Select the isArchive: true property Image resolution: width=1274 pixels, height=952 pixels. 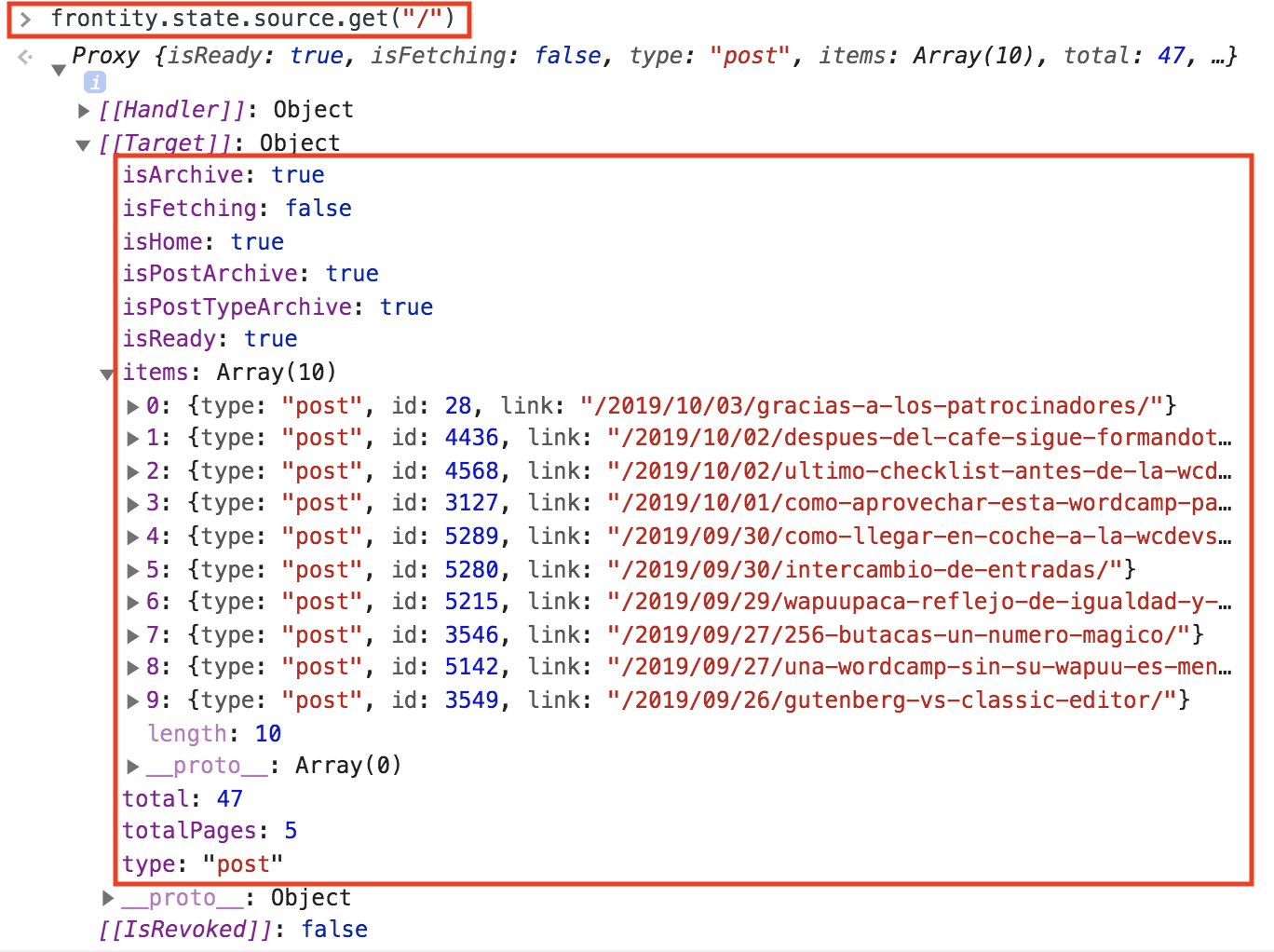[224, 175]
